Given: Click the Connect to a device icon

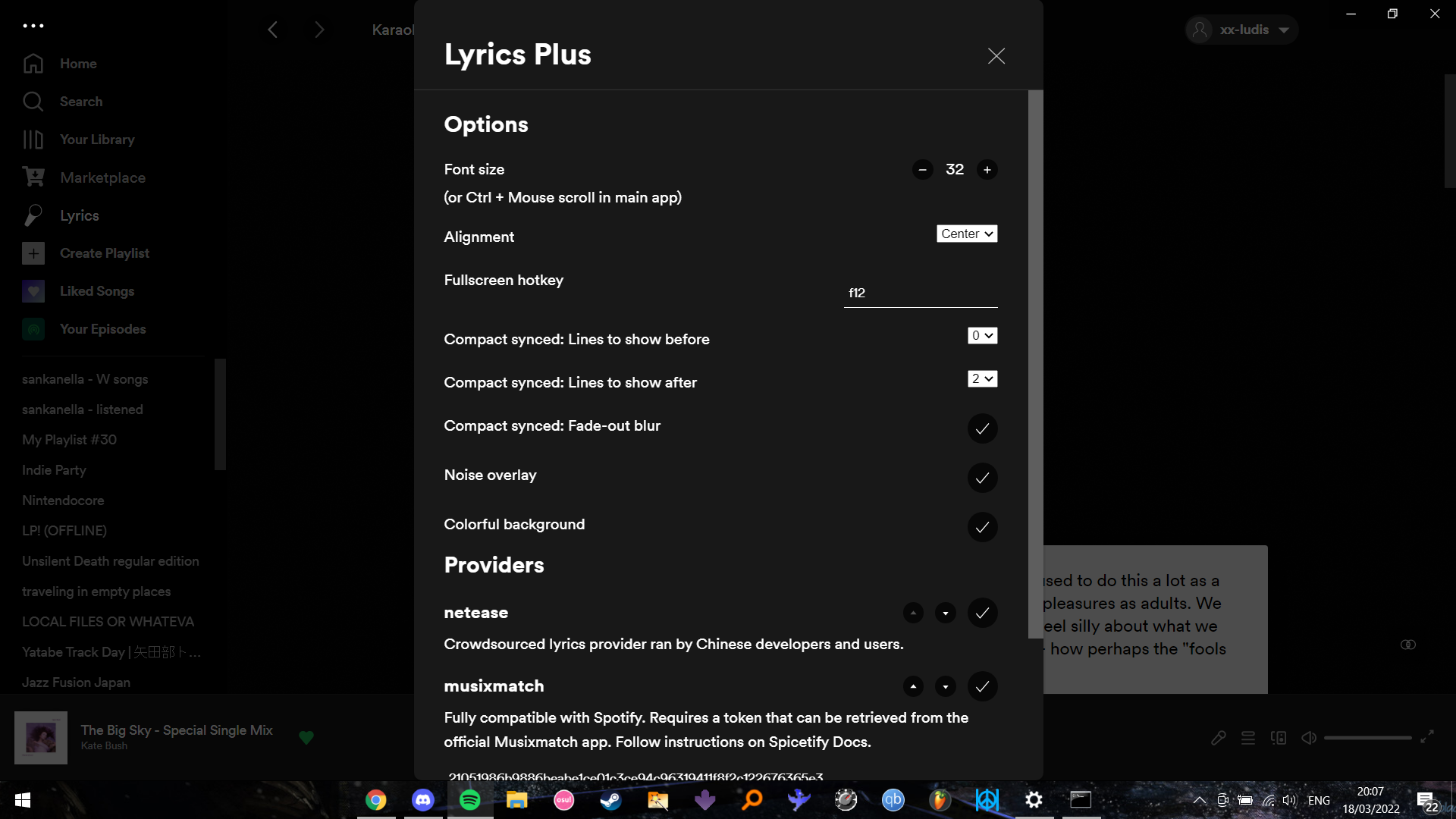Looking at the screenshot, I should tap(1279, 737).
